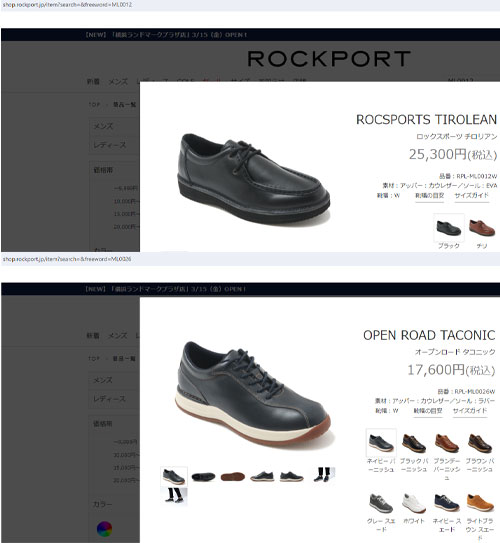
Task: Click the store-opening banner above the Taconic popup
Action: pyautogui.click(x=166, y=289)
